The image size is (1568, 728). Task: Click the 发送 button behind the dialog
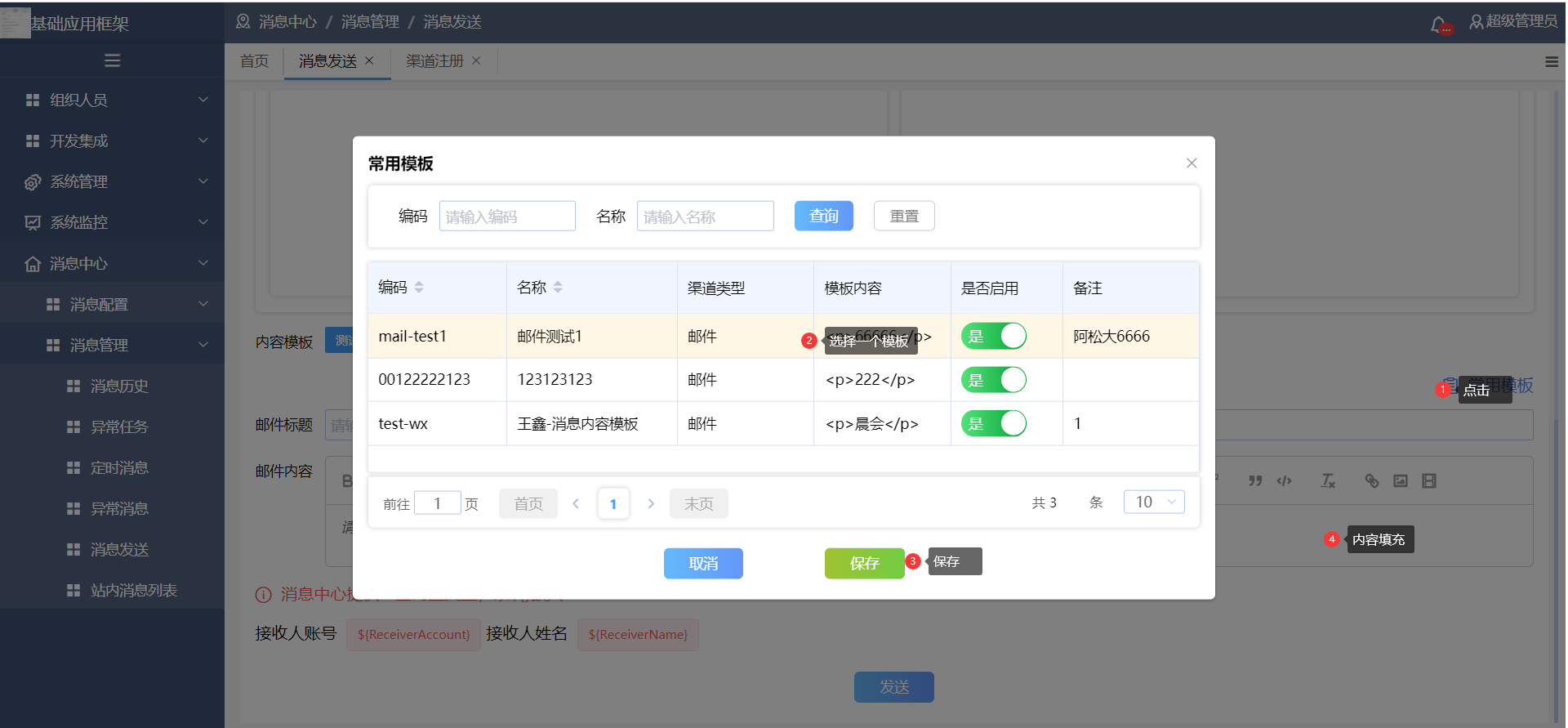pyautogui.click(x=894, y=687)
